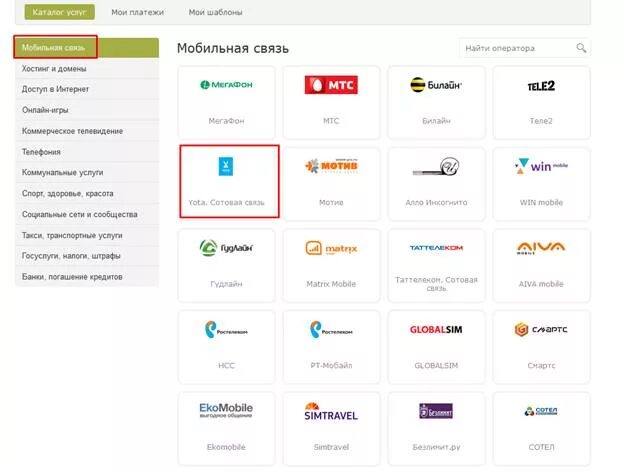The image size is (623, 472).
Task: Choose the Смартс operator logo
Action: point(541,329)
